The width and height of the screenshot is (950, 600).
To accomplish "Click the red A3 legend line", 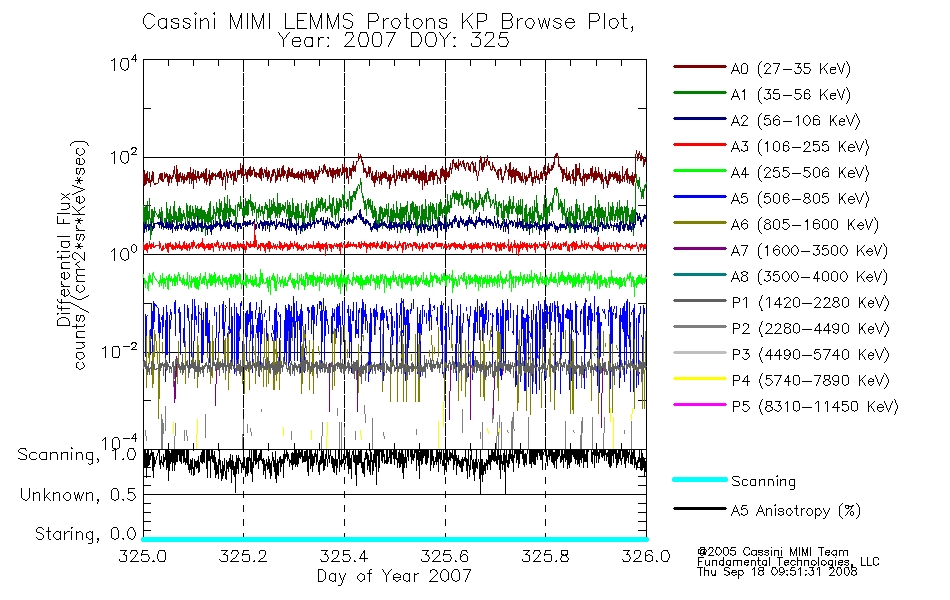I will [700, 145].
